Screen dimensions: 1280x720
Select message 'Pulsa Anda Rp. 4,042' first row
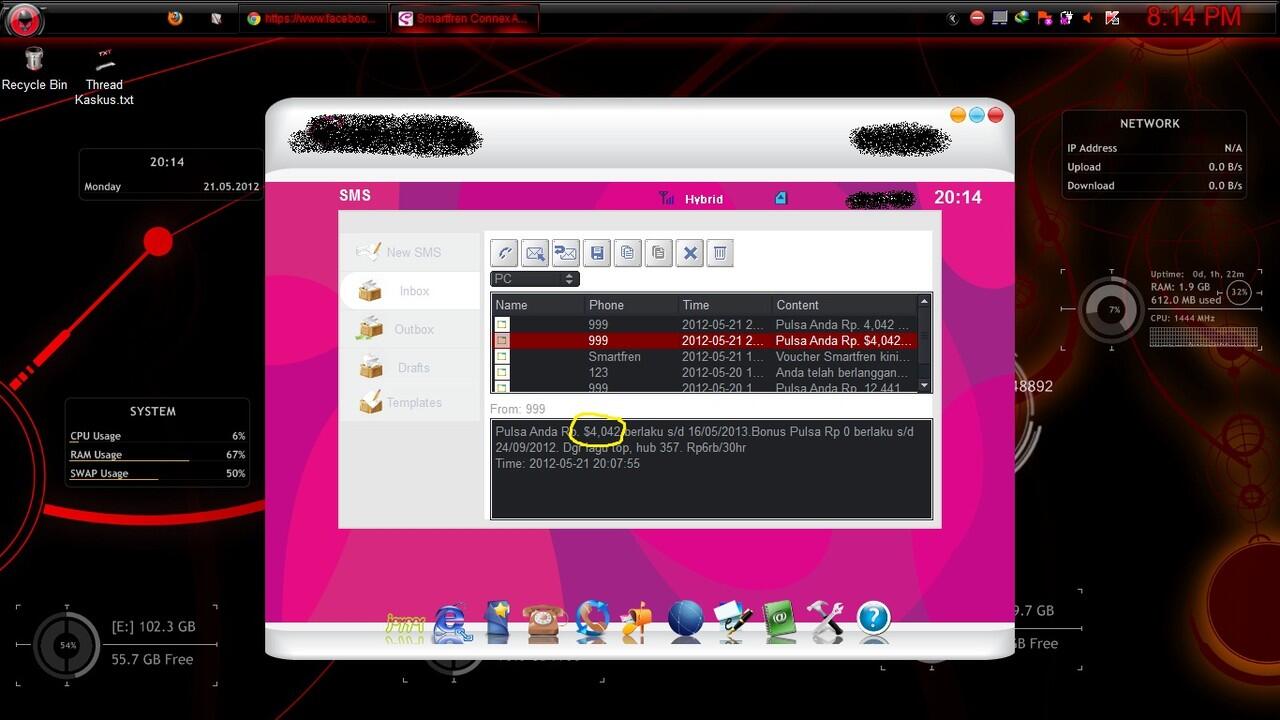703,324
